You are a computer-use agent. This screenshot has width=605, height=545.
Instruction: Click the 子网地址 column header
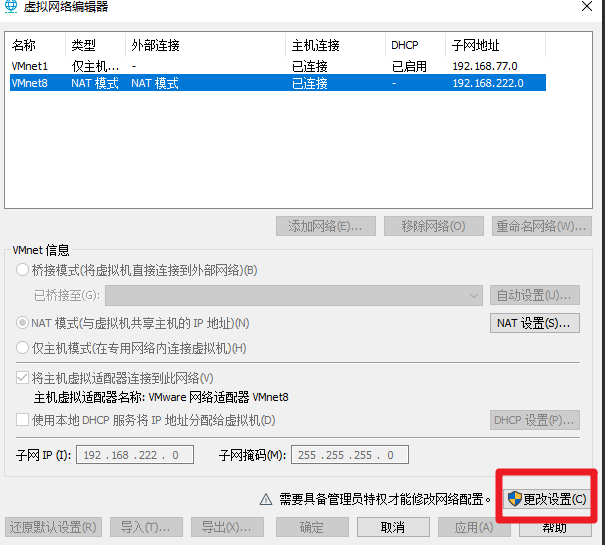(495, 45)
